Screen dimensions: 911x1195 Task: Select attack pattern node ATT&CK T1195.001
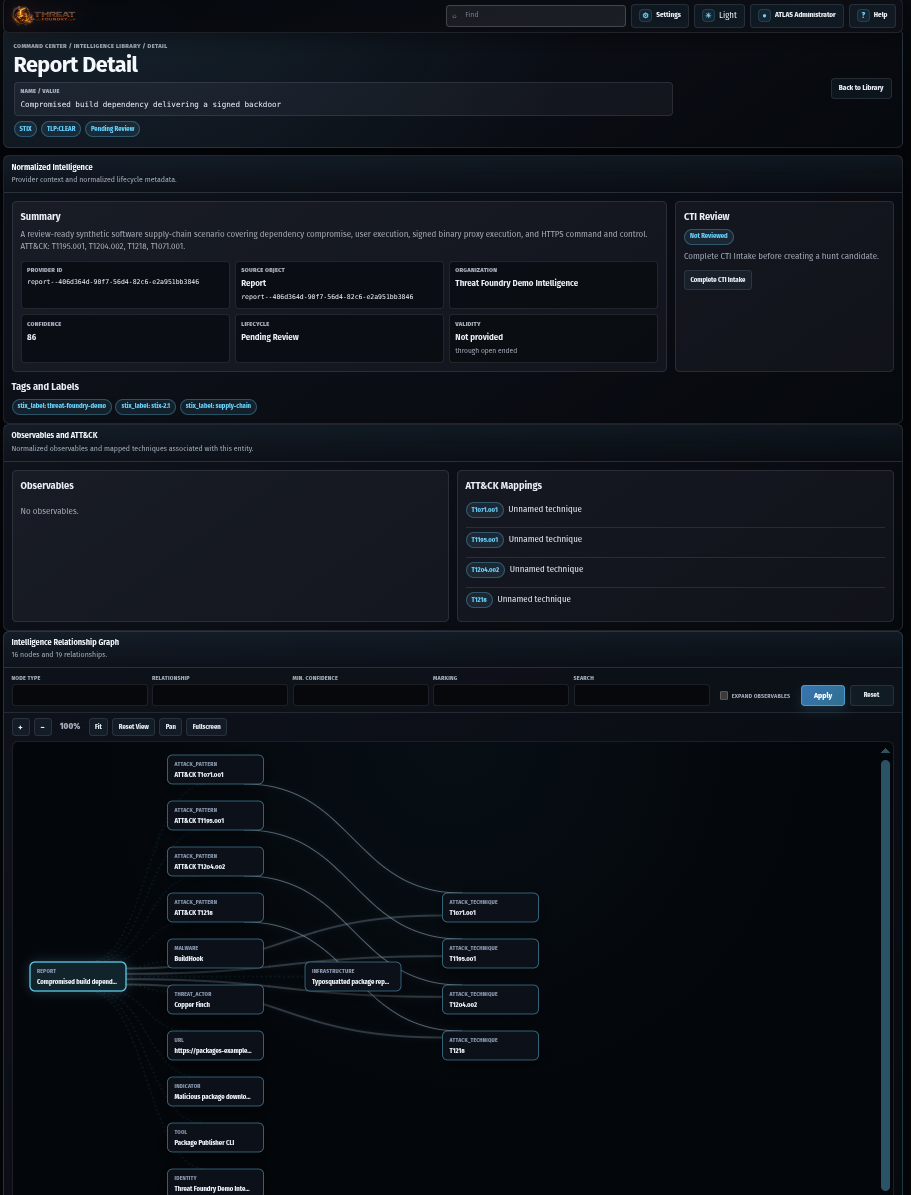click(x=215, y=815)
